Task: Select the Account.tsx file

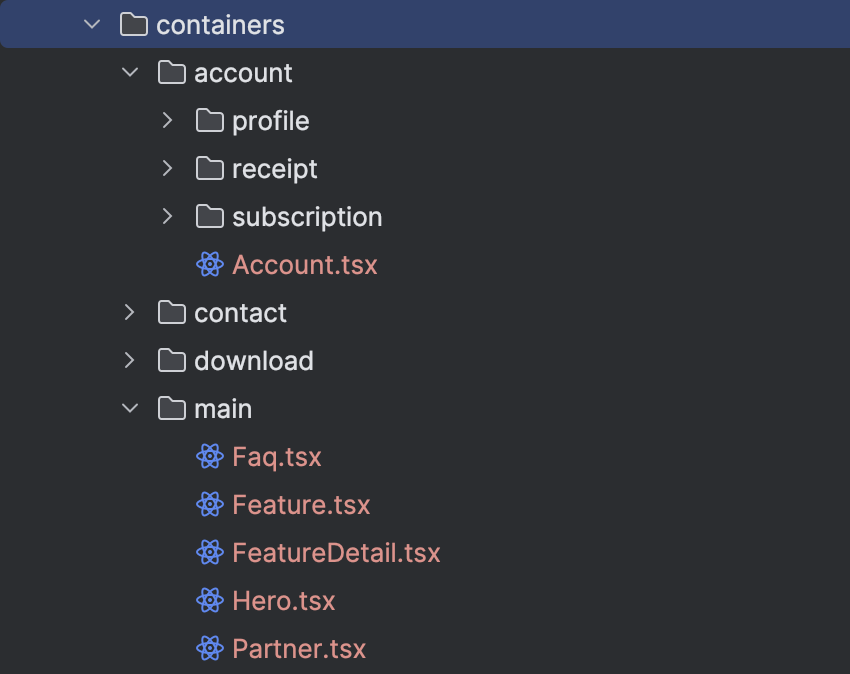Action: [305, 265]
